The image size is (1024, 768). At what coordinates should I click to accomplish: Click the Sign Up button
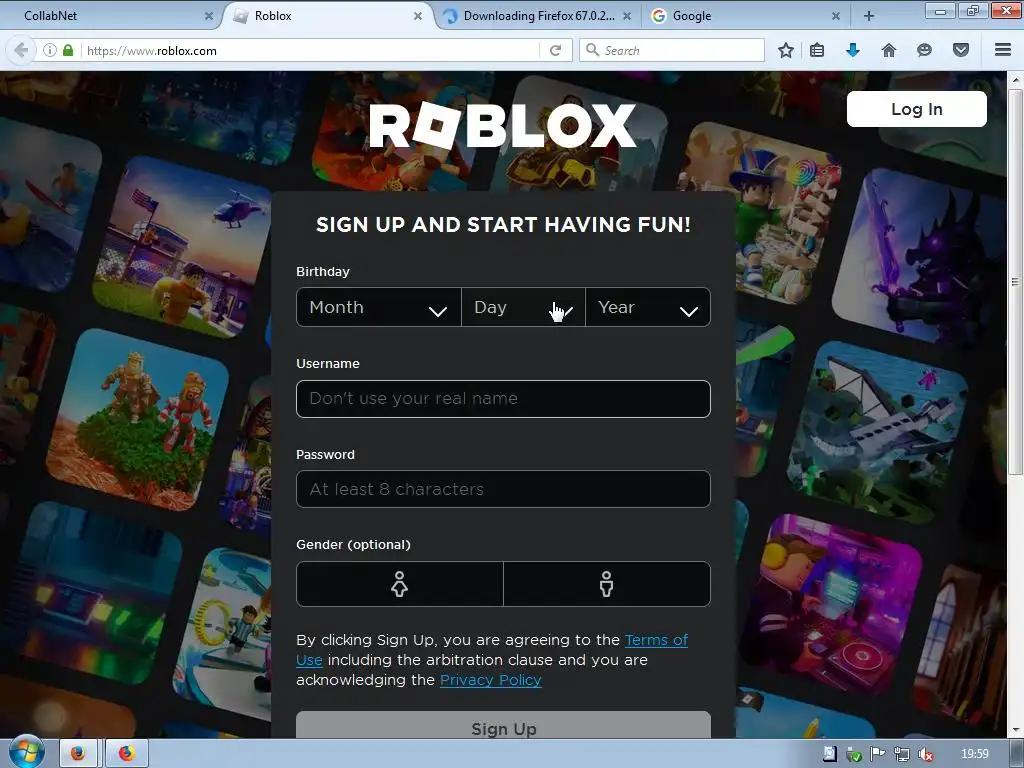(x=504, y=726)
